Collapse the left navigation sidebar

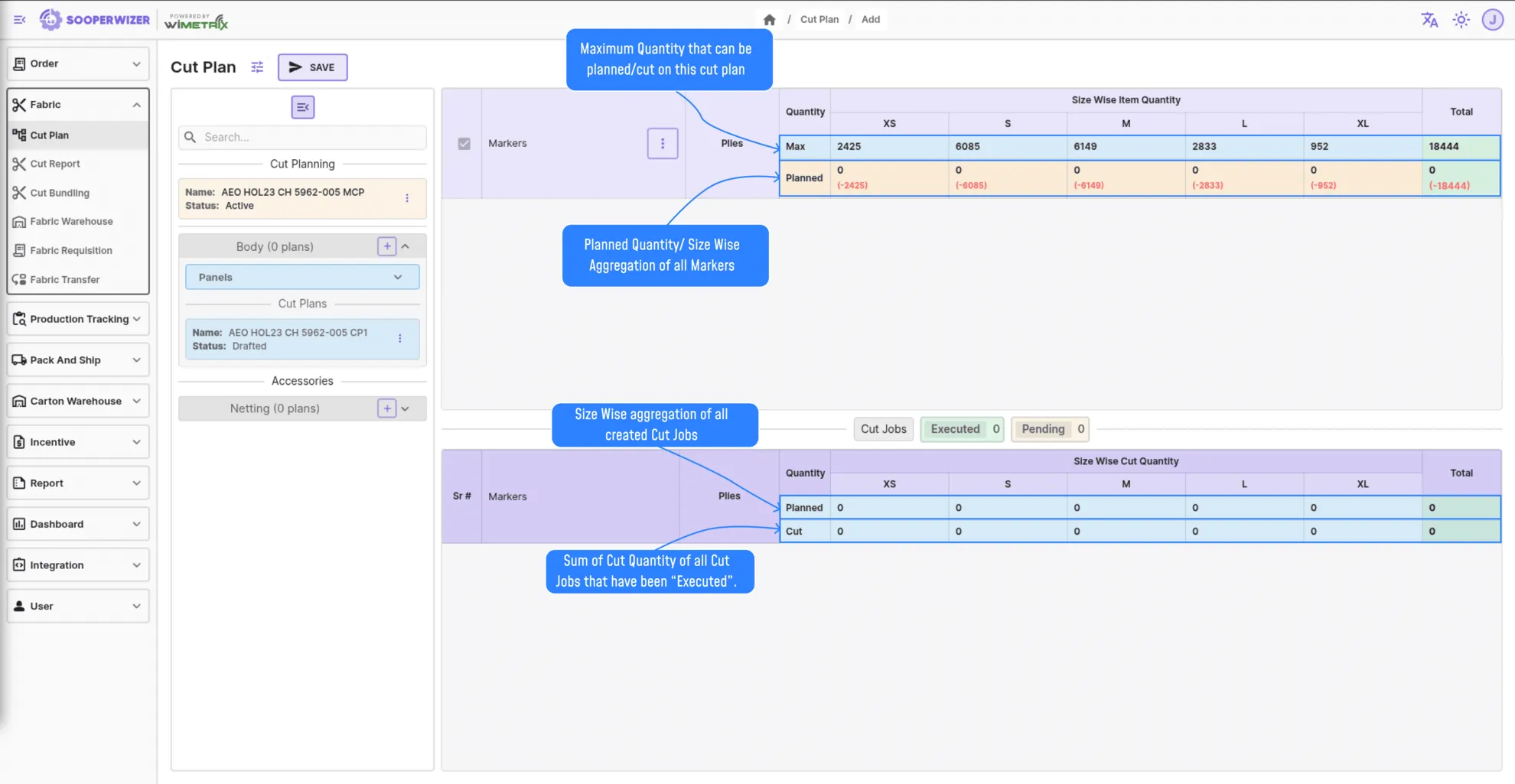19,20
